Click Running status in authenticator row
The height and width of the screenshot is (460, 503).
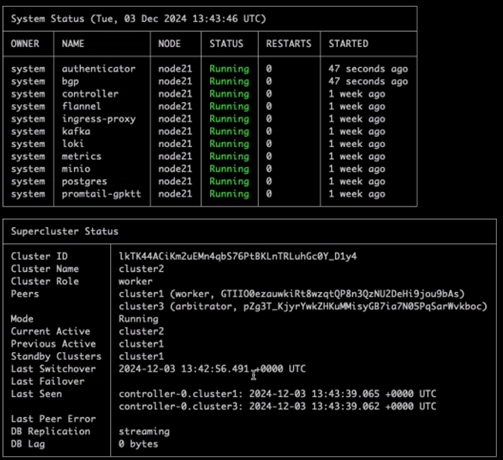[x=229, y=69]
